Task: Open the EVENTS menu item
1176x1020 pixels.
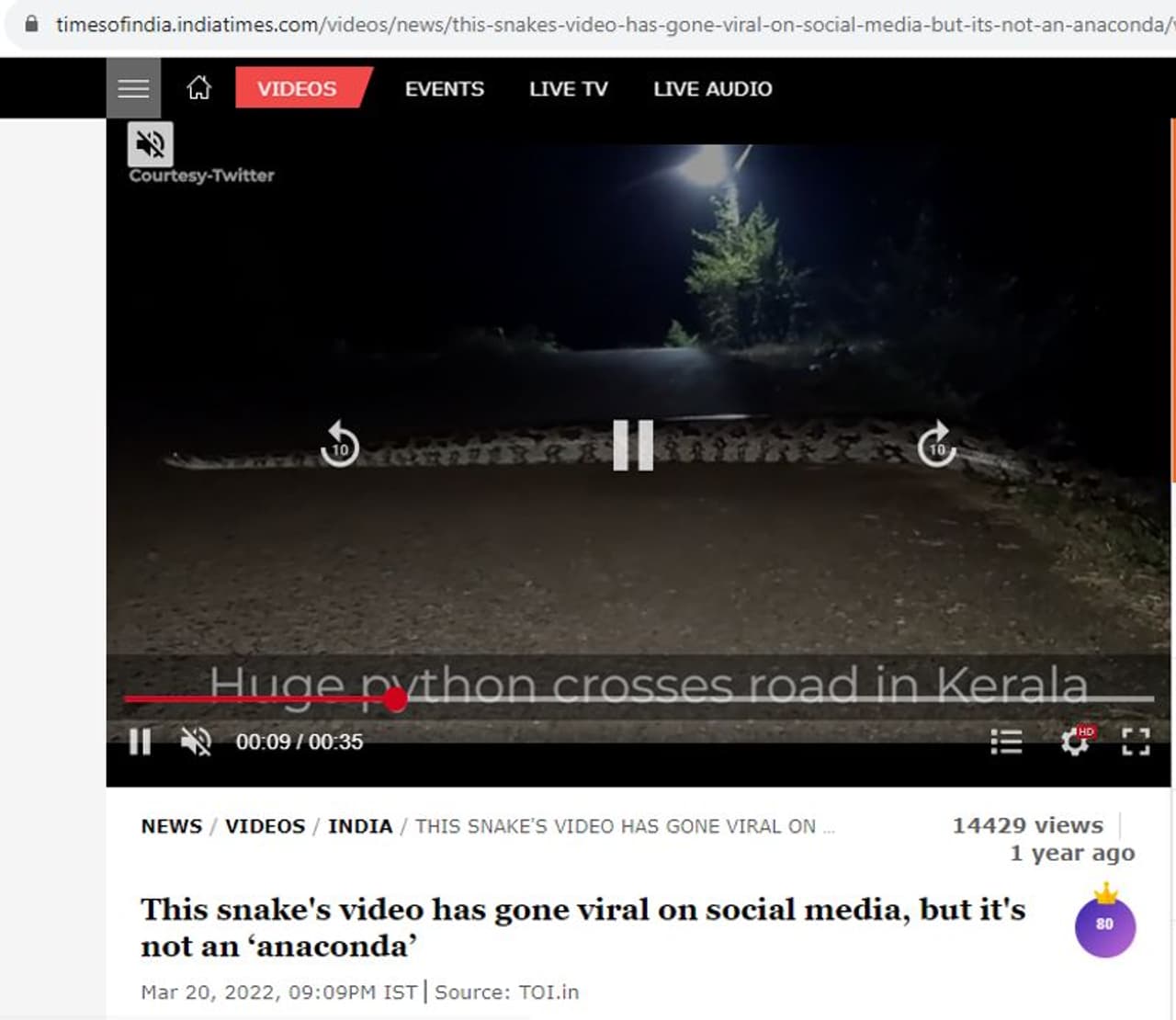Action: coord(445,88)
